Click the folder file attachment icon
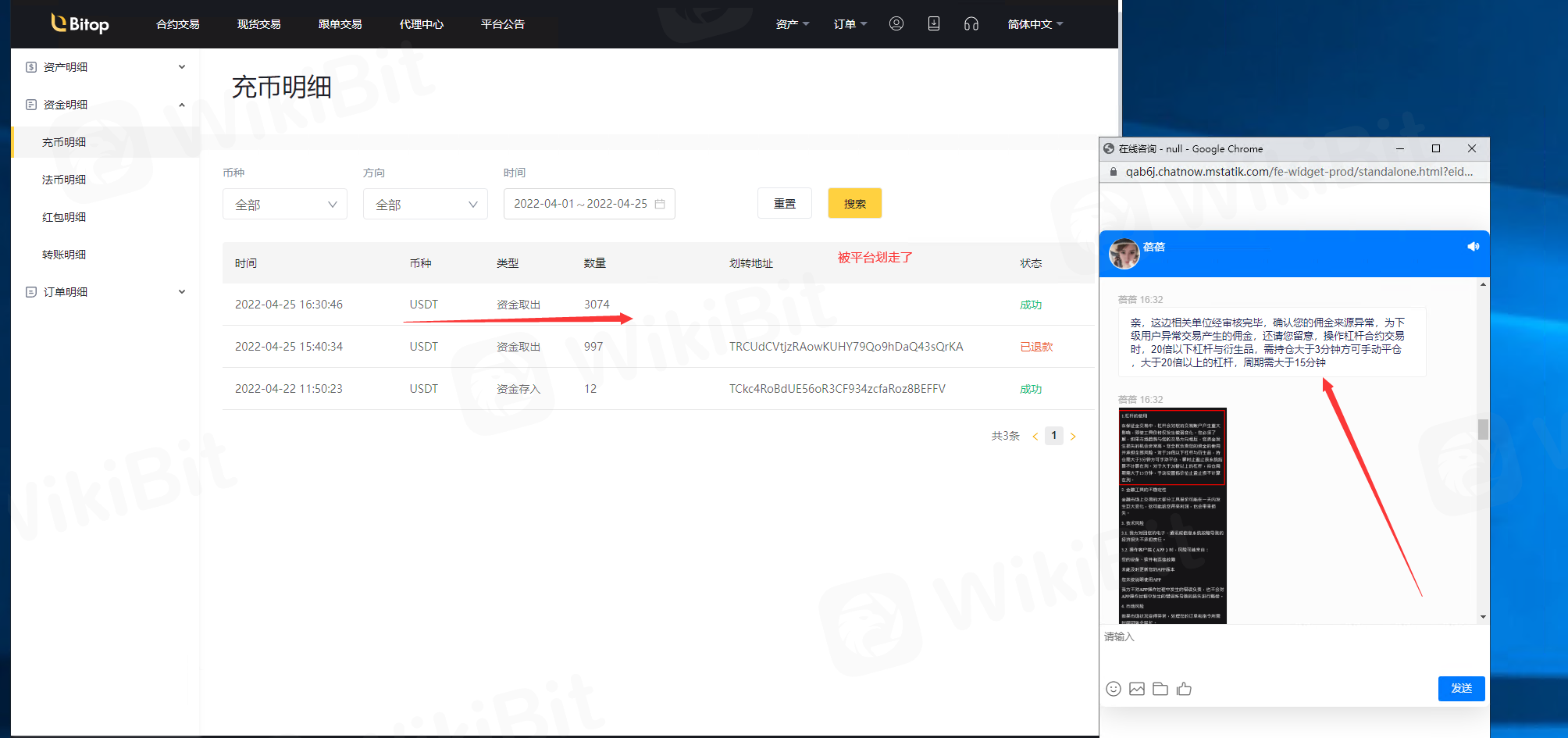The width and height of the screenshot is (1568, 738). pos(1160,689)
